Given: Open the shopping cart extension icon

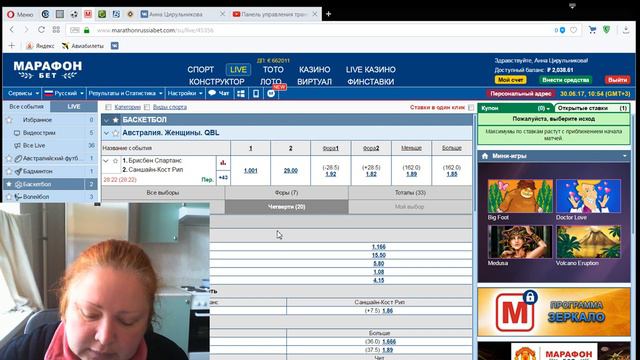Looking at the screenshot, I should coord(592,30).
